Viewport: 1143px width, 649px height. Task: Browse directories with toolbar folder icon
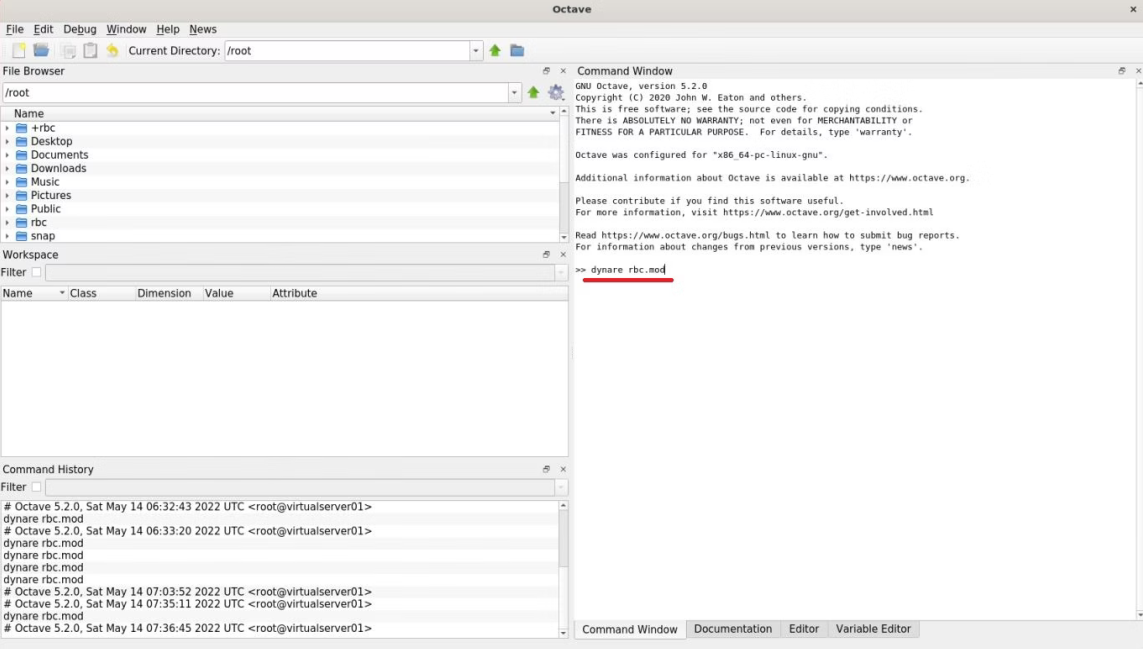pyautogui.click(x=517, y=50)
